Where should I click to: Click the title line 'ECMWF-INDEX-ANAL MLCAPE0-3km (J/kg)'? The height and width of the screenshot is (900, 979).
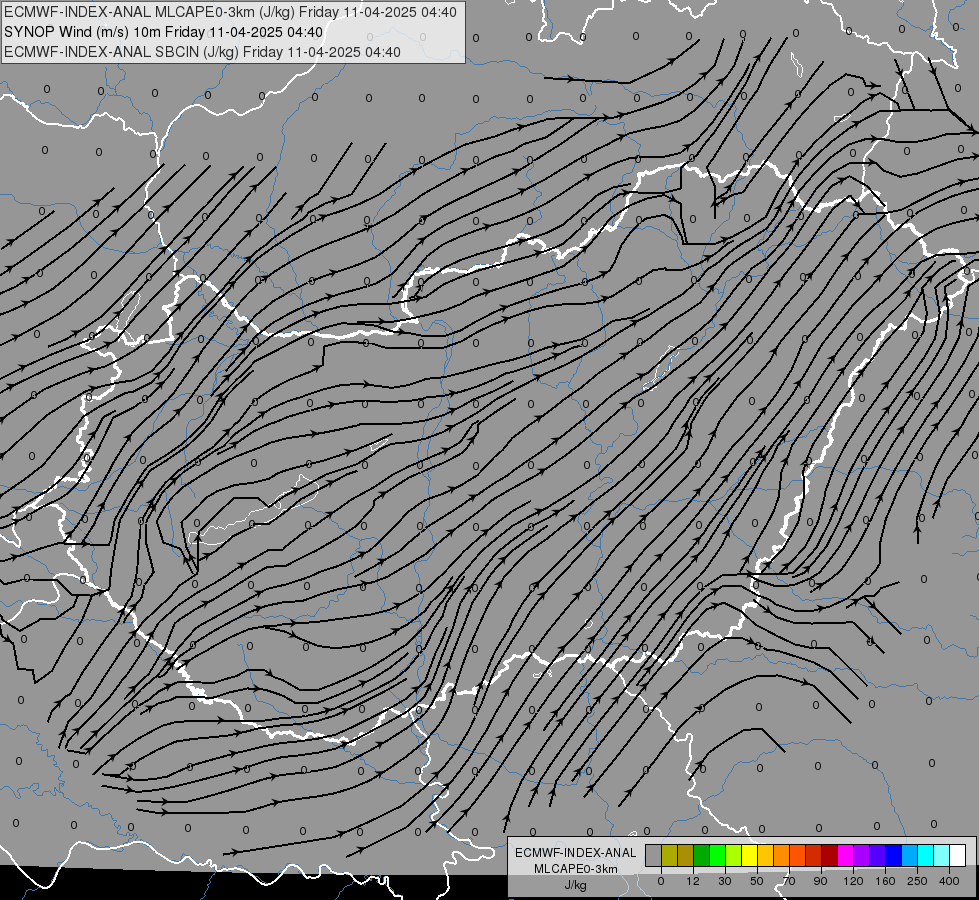[x=230, y=12]
